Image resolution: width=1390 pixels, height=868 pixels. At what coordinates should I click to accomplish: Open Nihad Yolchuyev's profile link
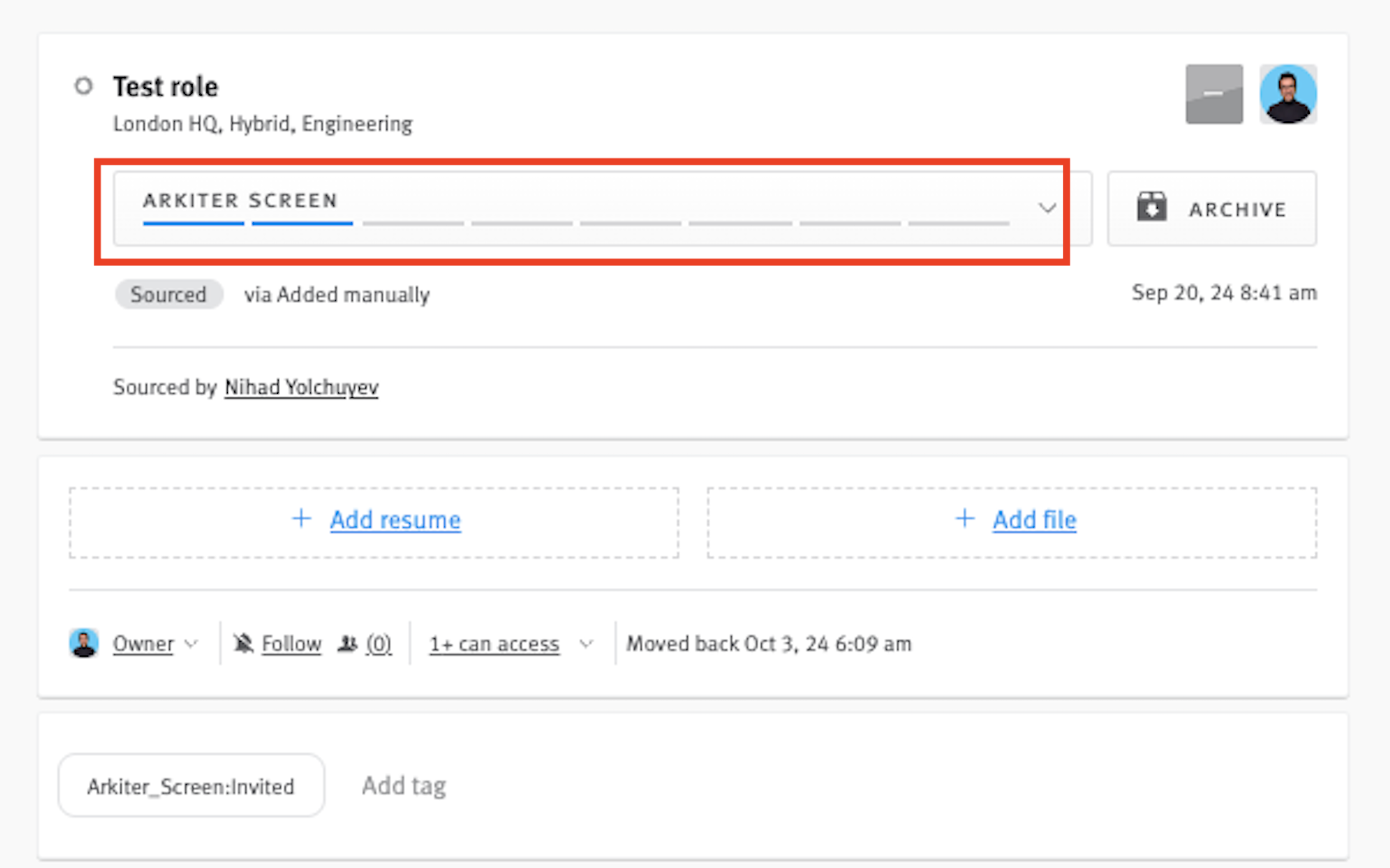click(301, 387)
